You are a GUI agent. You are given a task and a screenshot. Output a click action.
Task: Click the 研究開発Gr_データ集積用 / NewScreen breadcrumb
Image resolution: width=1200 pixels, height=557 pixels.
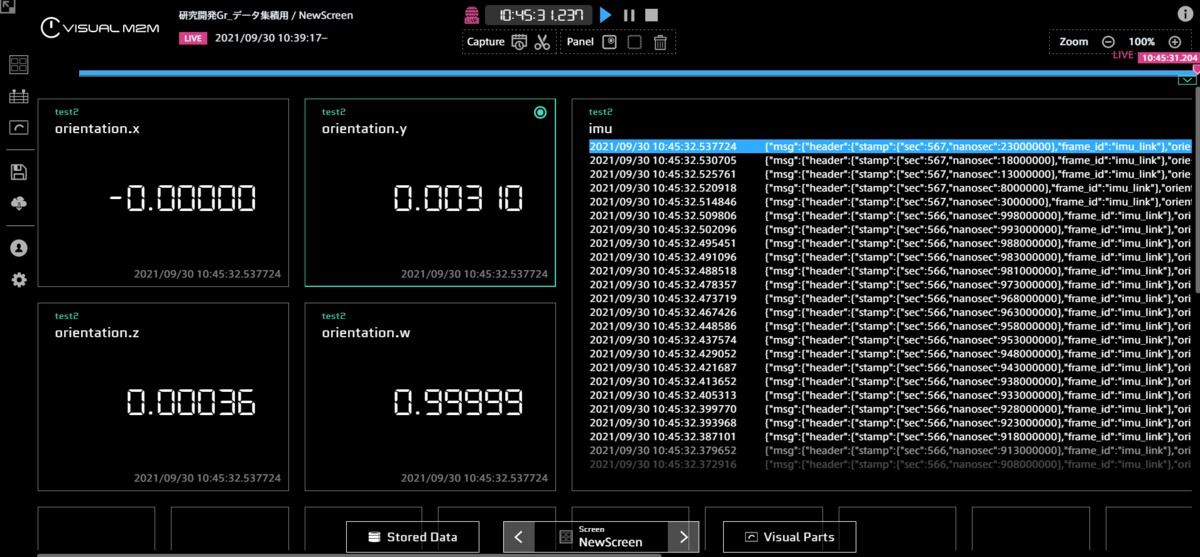coord(265,16)
